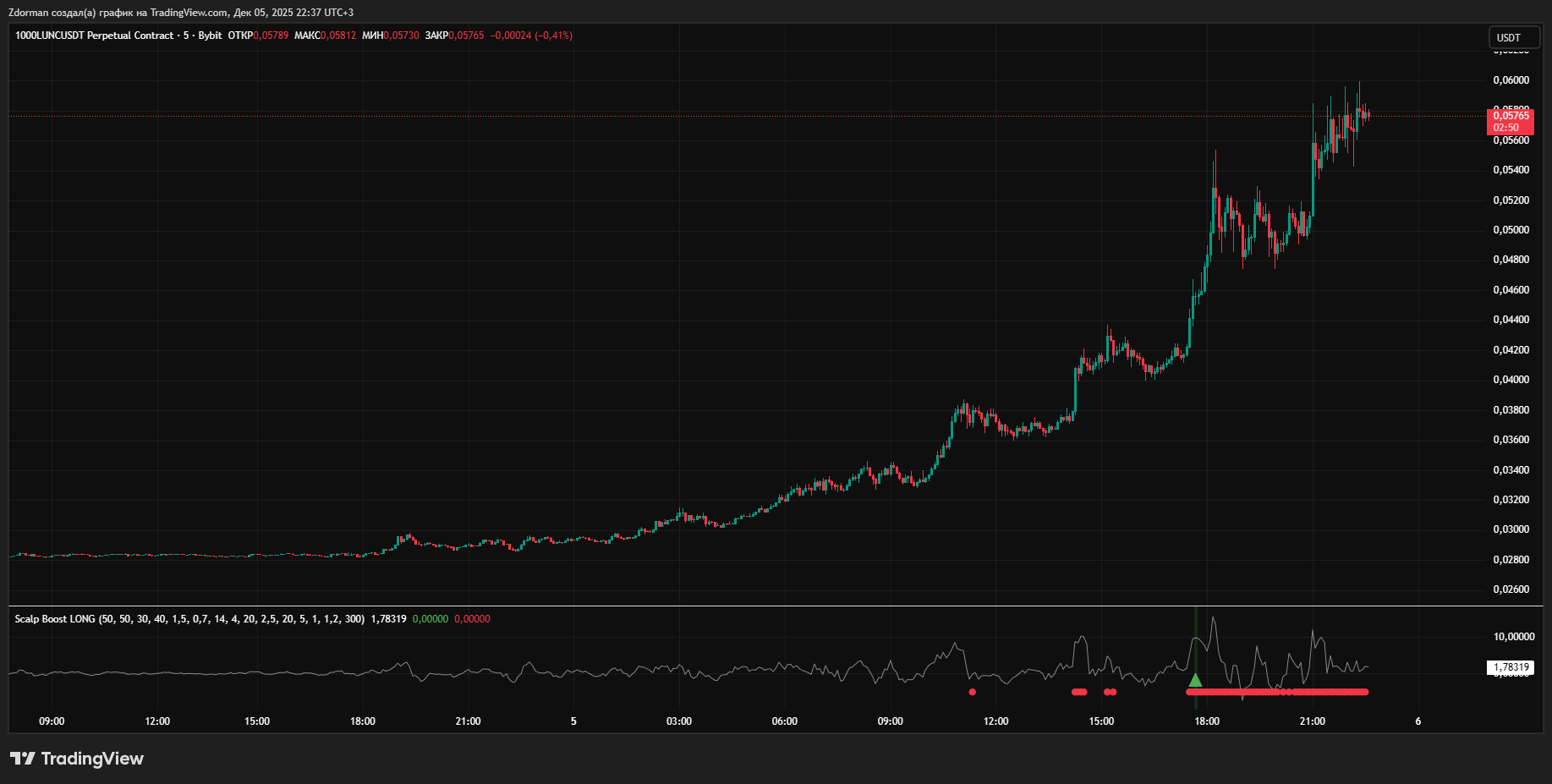Click the 0,03400 price axis label
This screenshot has height=784, width=1552.
[1511, 470]
